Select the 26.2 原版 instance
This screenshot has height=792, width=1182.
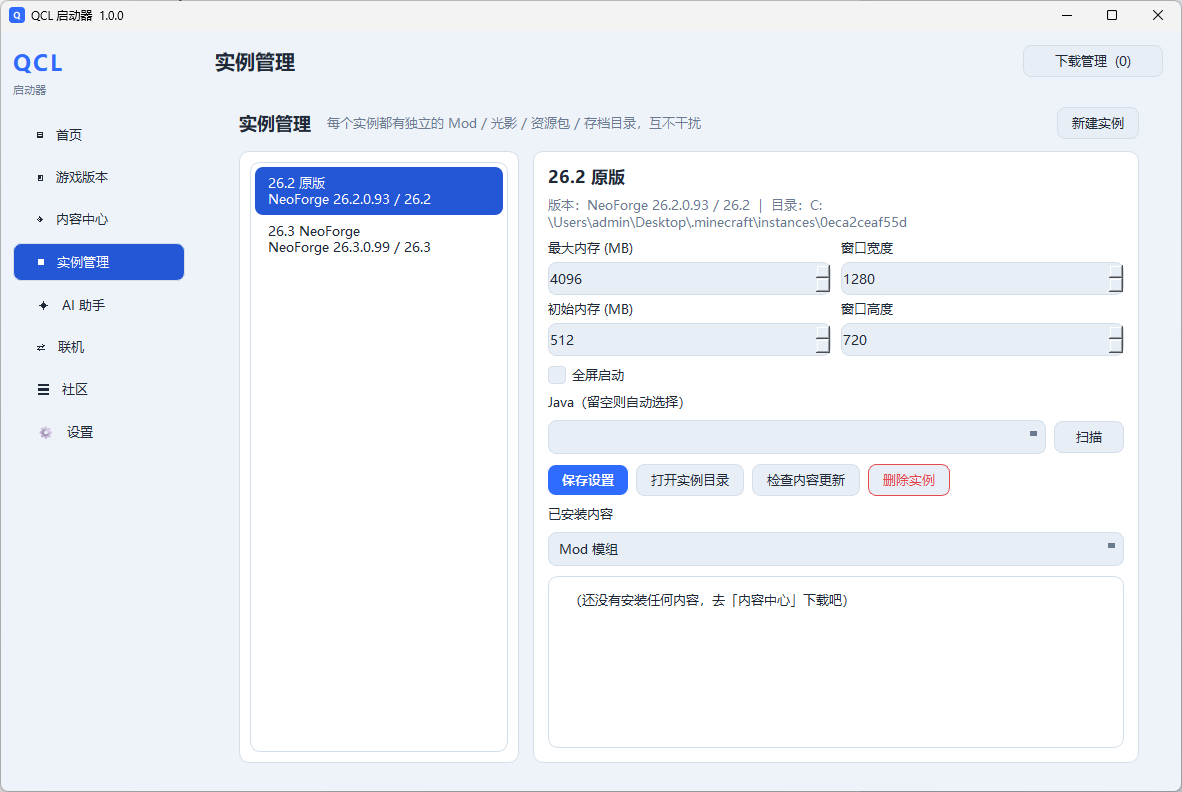pos(379,191)
